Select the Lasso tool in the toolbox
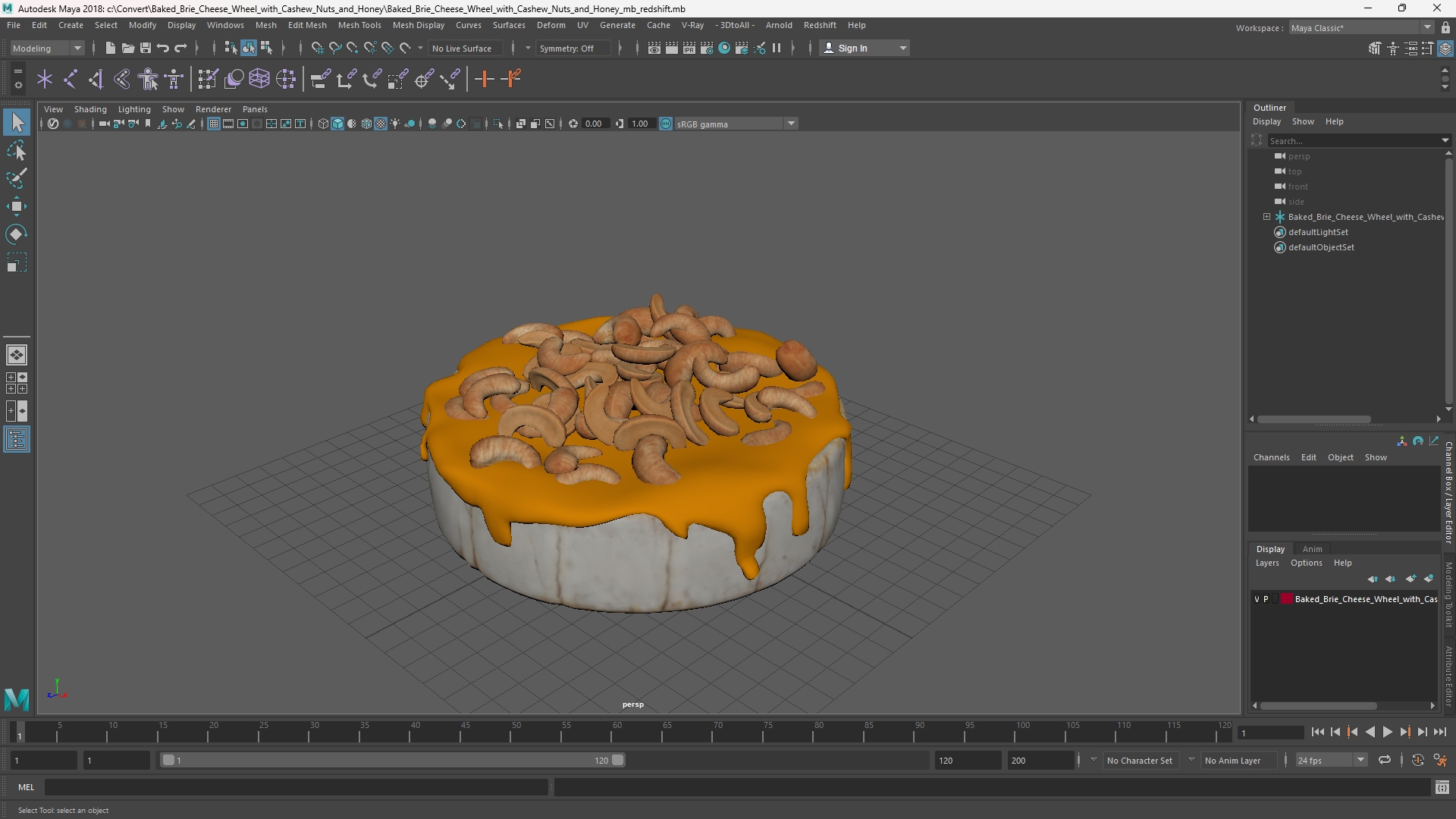The height and width of the screenshot is (819, 1456). (x=17, y=151)
